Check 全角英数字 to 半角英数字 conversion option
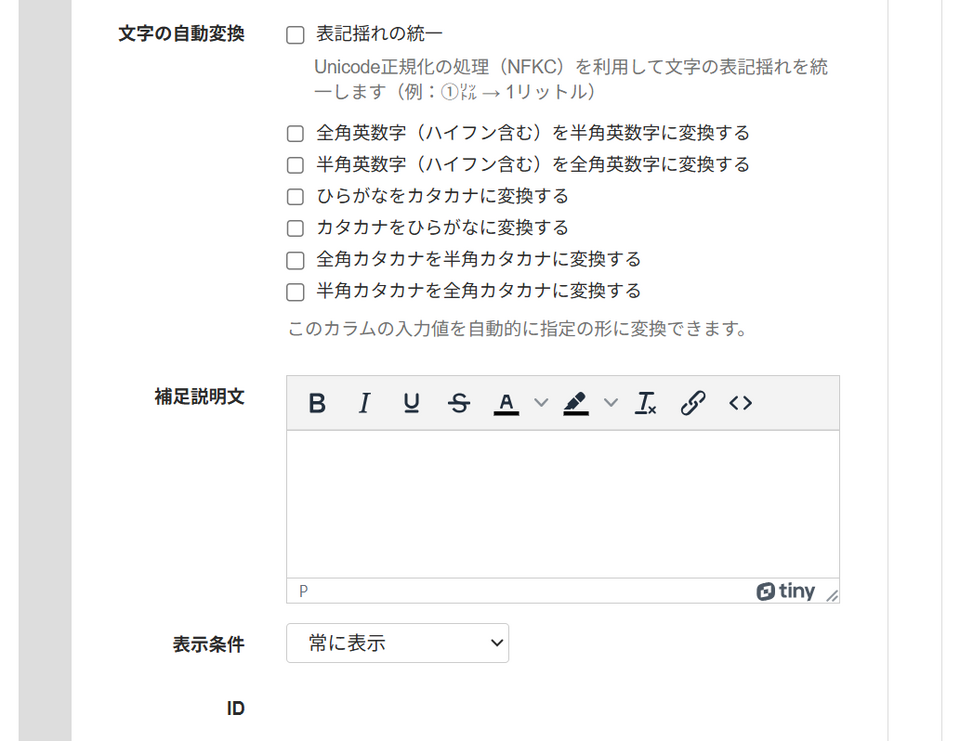The height and width of the screenshot is (741, 960). 295,133
